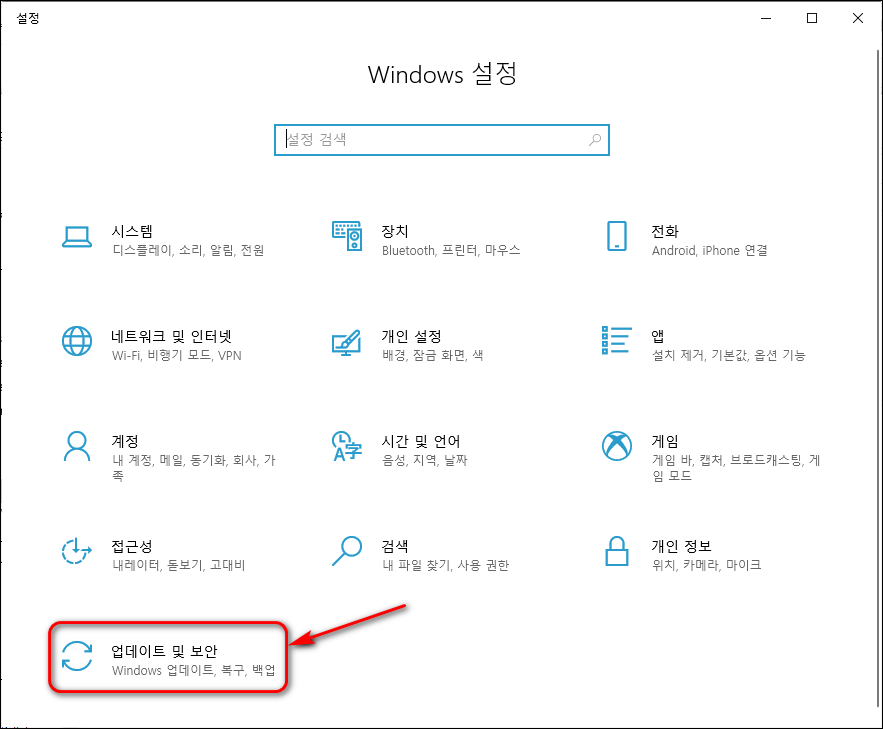883x729 pixels.
Task: Open the 네트워크 및 인터넷 globe icon
Action: [77, 341]
